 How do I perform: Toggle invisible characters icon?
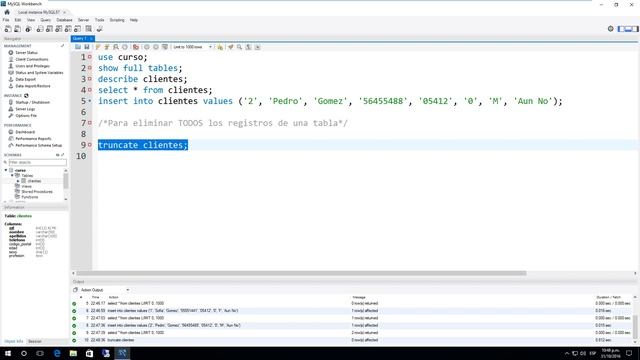249,47
